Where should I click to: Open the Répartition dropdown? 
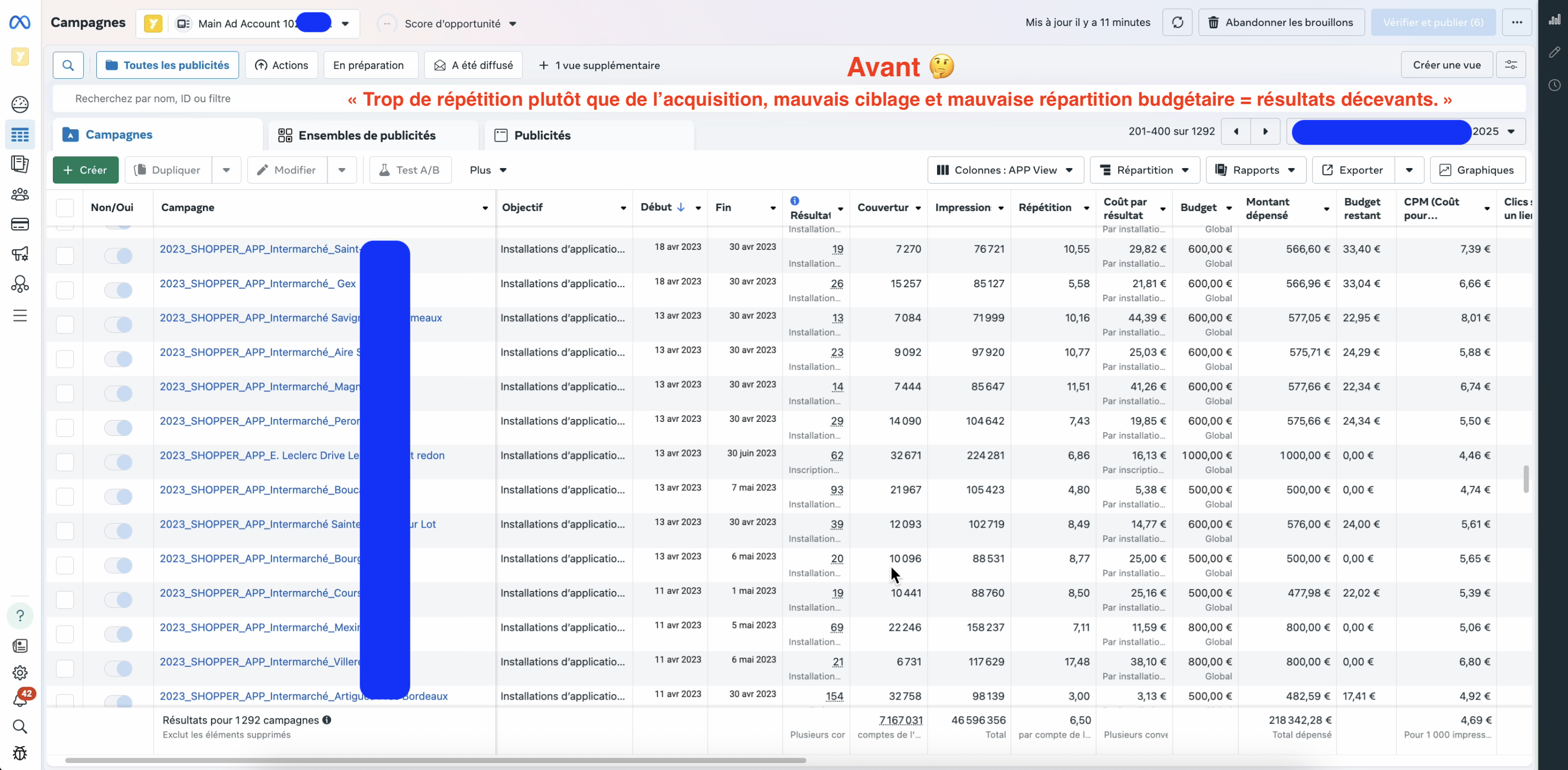[1145, 170]
